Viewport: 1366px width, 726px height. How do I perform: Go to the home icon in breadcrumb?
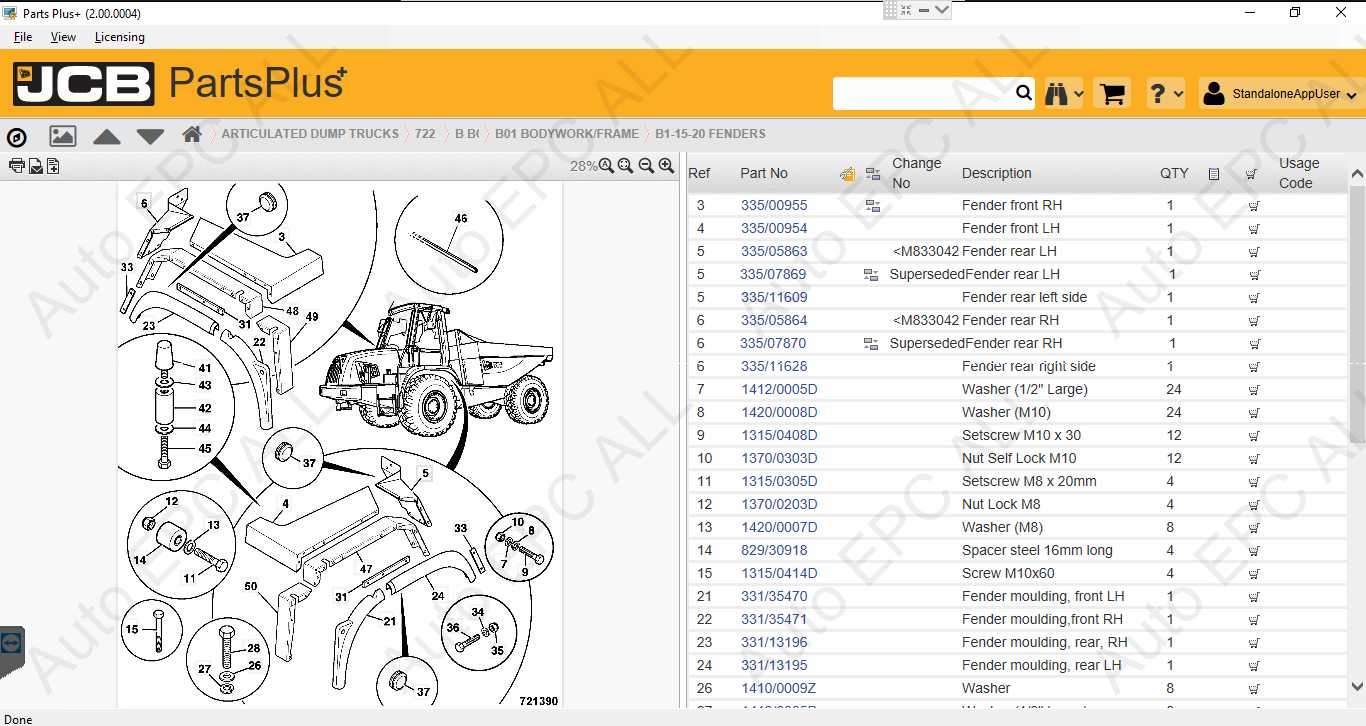point(192,134)
